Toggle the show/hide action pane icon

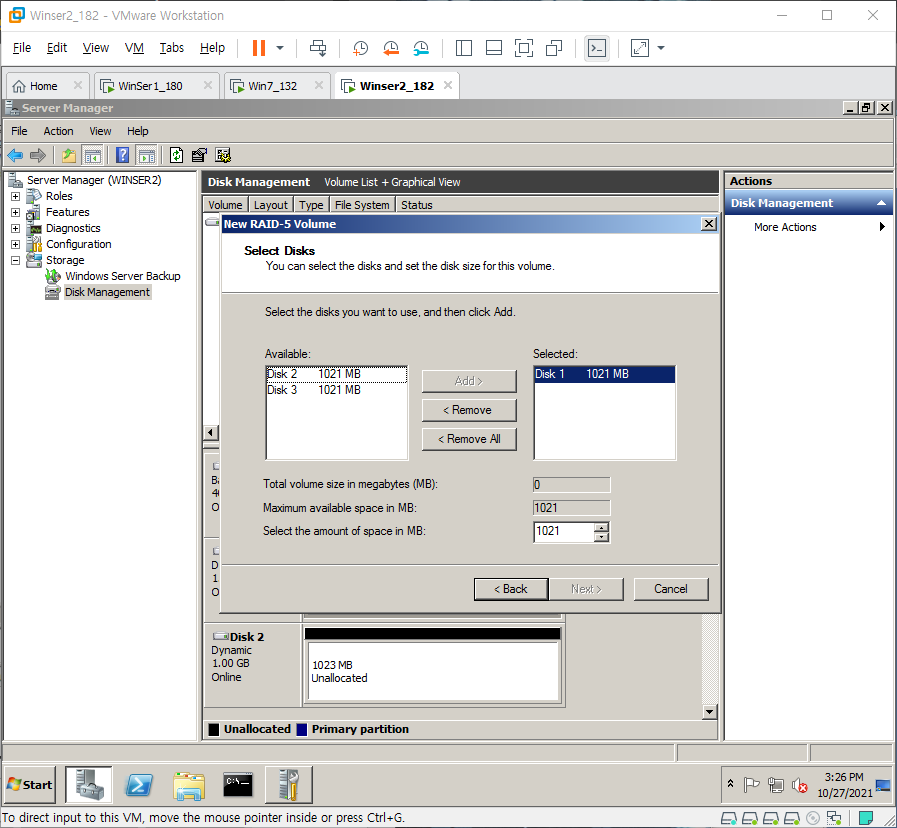pos(146,155)
